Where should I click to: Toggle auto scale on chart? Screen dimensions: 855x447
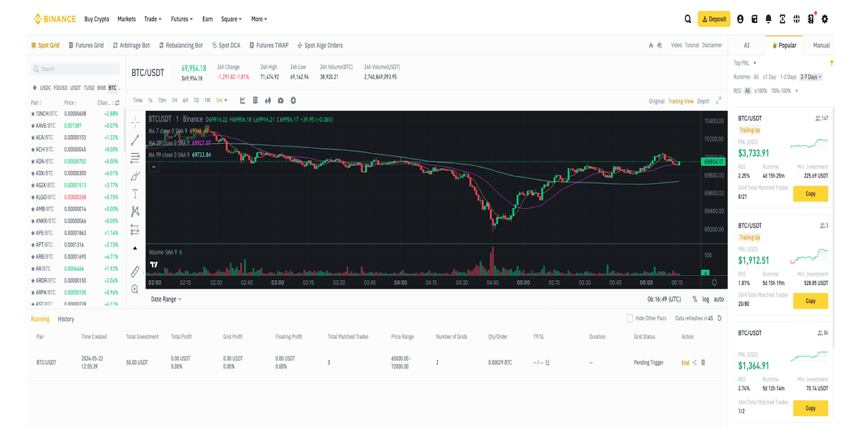719,299
